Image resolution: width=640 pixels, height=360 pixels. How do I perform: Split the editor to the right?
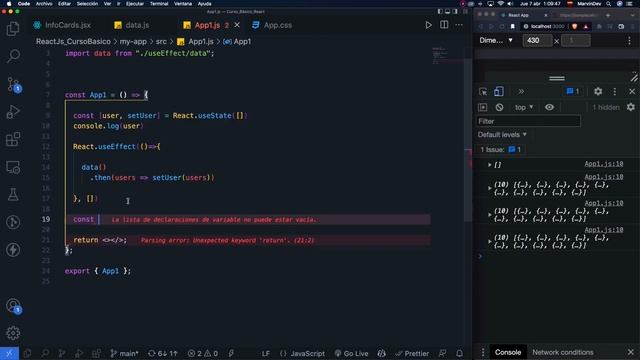click(x=444, y=25)
